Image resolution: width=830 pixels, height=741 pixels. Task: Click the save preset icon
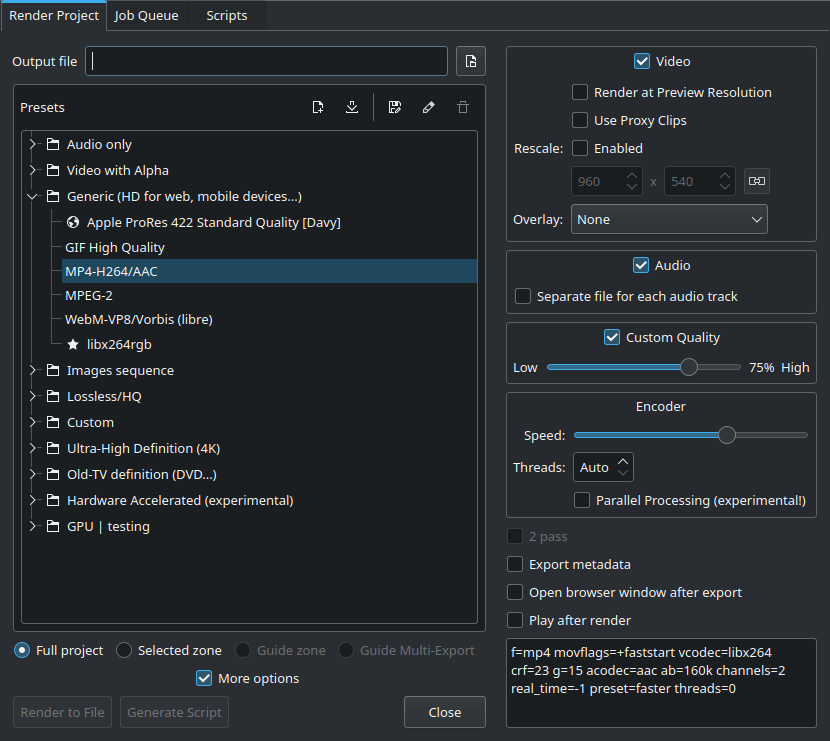tap(395, 108)
